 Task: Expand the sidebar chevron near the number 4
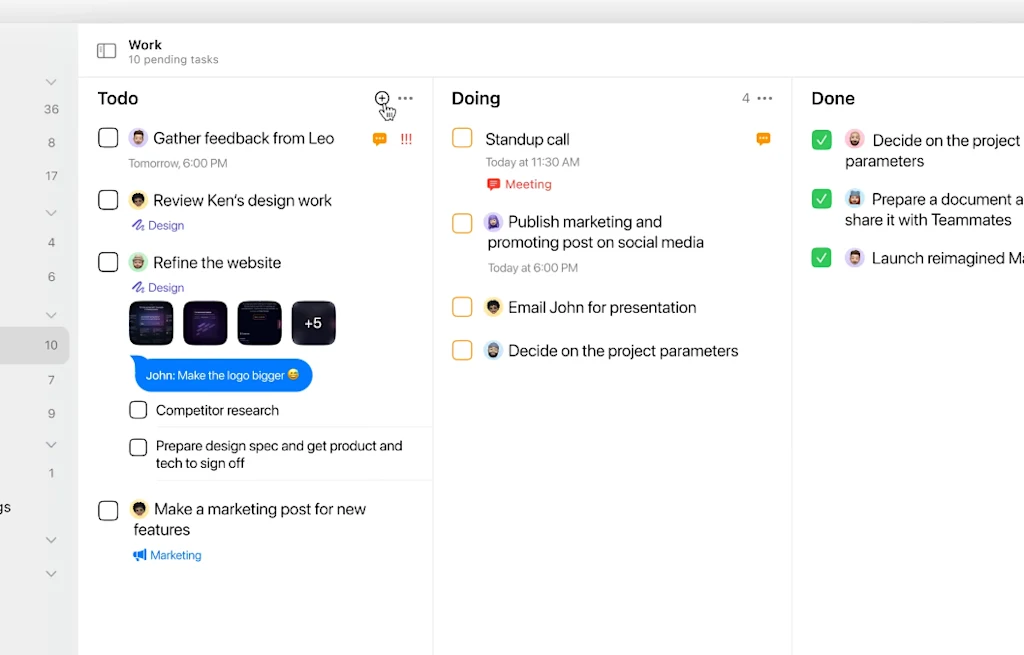coord(51,212)
